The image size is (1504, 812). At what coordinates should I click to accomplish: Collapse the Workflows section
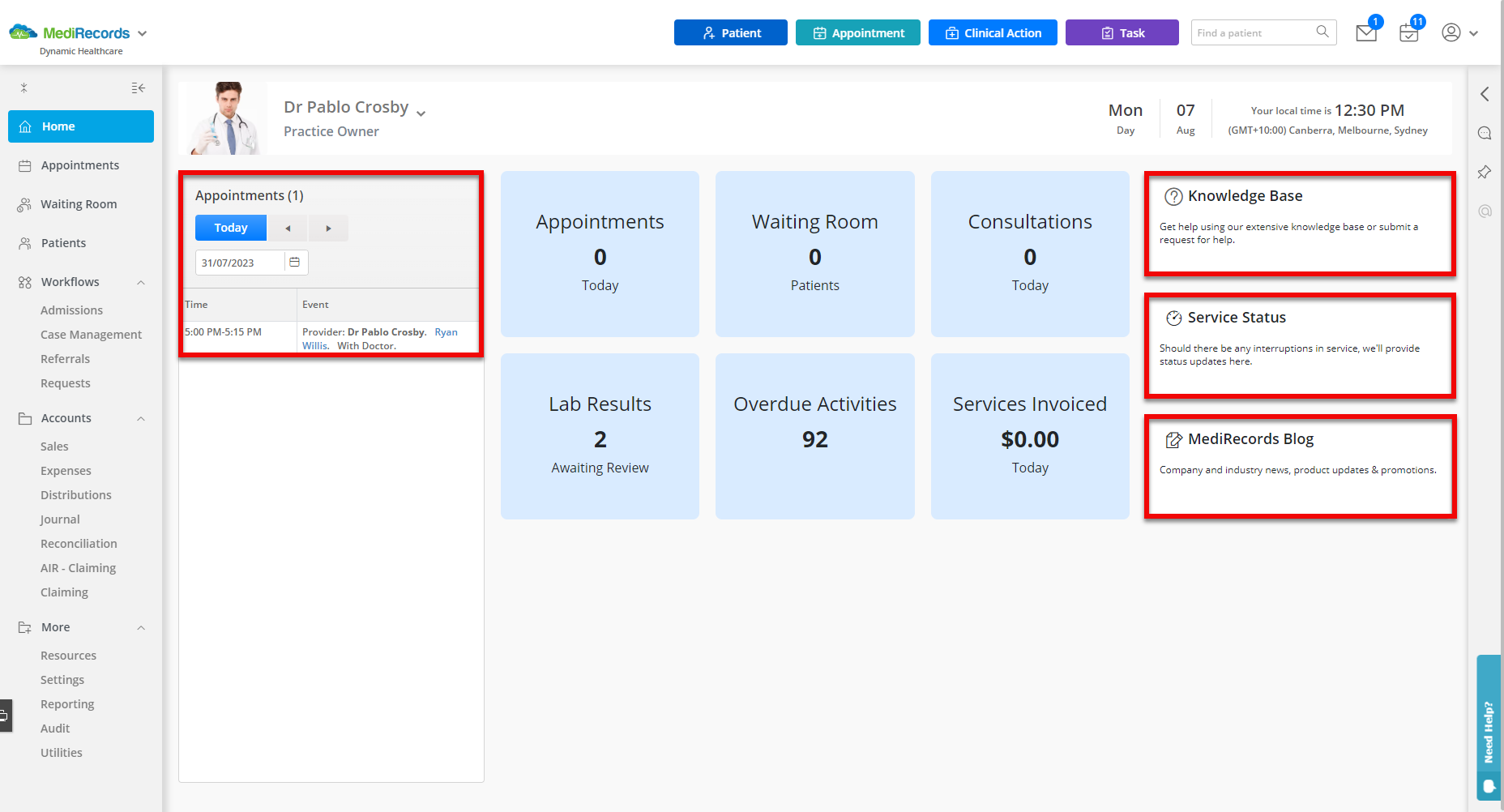(141, 283)
